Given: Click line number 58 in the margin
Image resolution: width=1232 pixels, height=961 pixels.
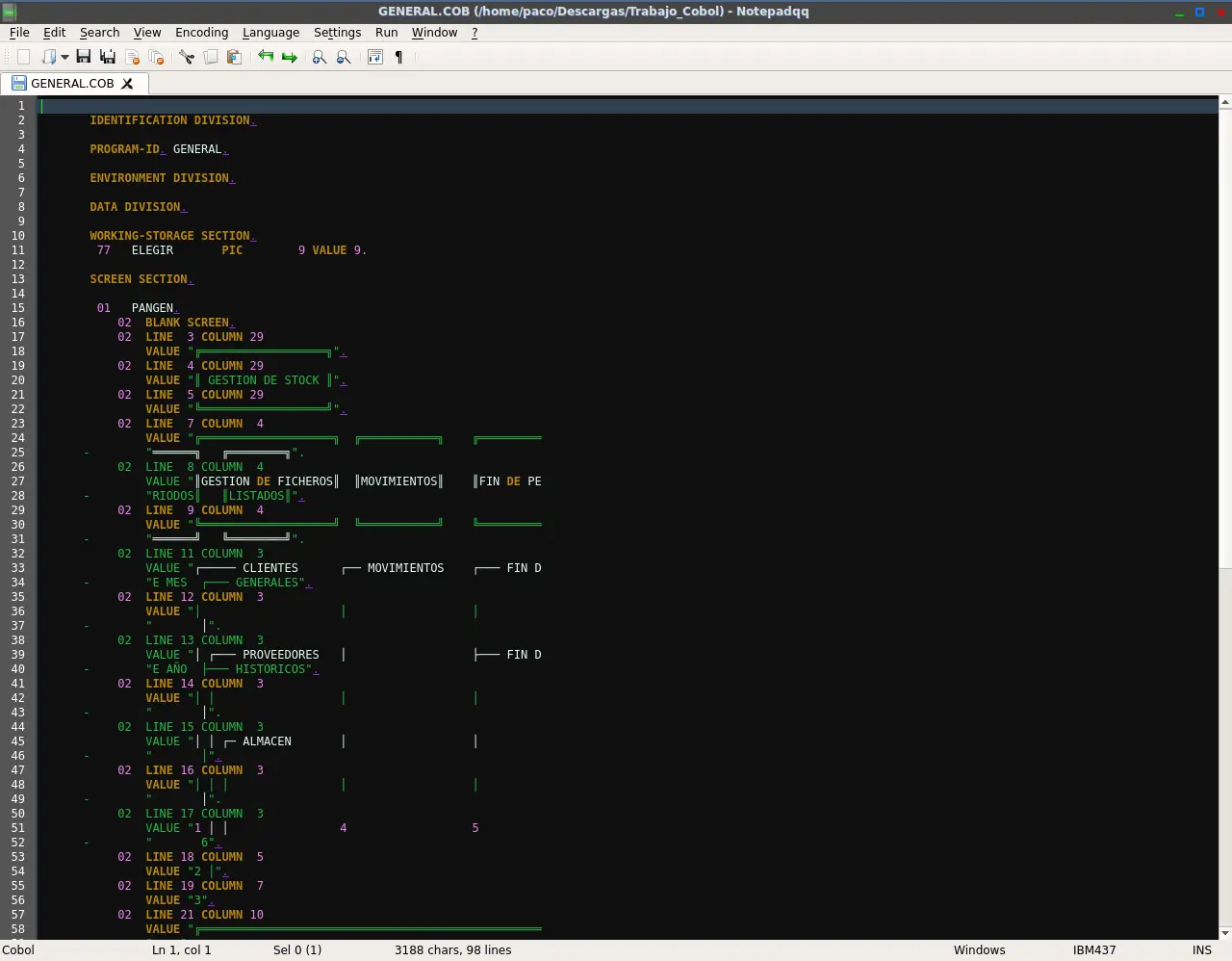Looking at the screenshot, I should coord(18,929).
